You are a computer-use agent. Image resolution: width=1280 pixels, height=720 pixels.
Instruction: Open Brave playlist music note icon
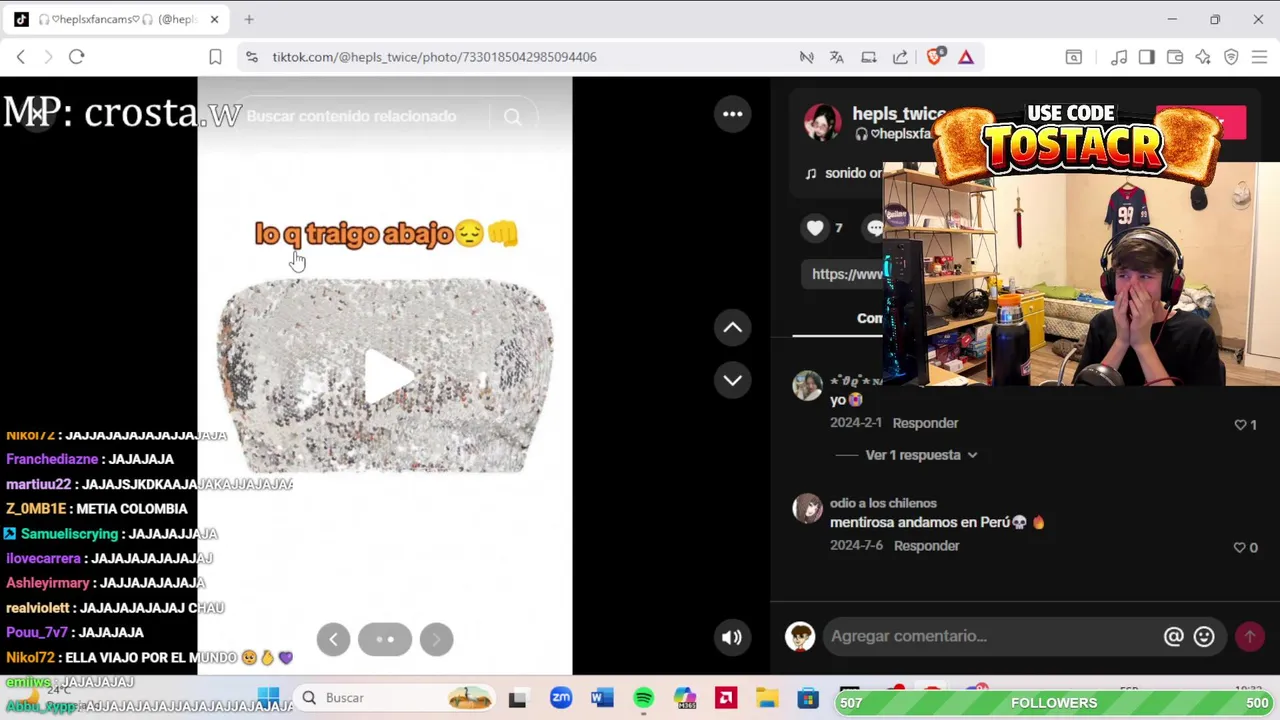pyautogui.click(x=1119, y=57)
